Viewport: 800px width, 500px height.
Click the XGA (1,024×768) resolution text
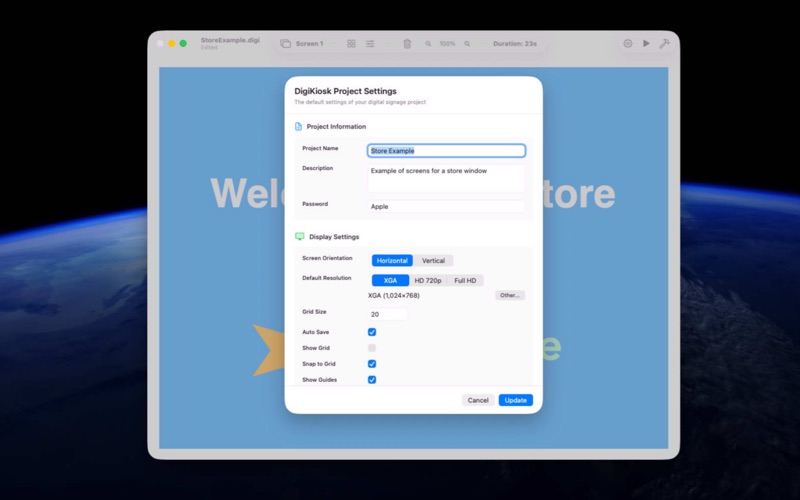coord(394,295)
